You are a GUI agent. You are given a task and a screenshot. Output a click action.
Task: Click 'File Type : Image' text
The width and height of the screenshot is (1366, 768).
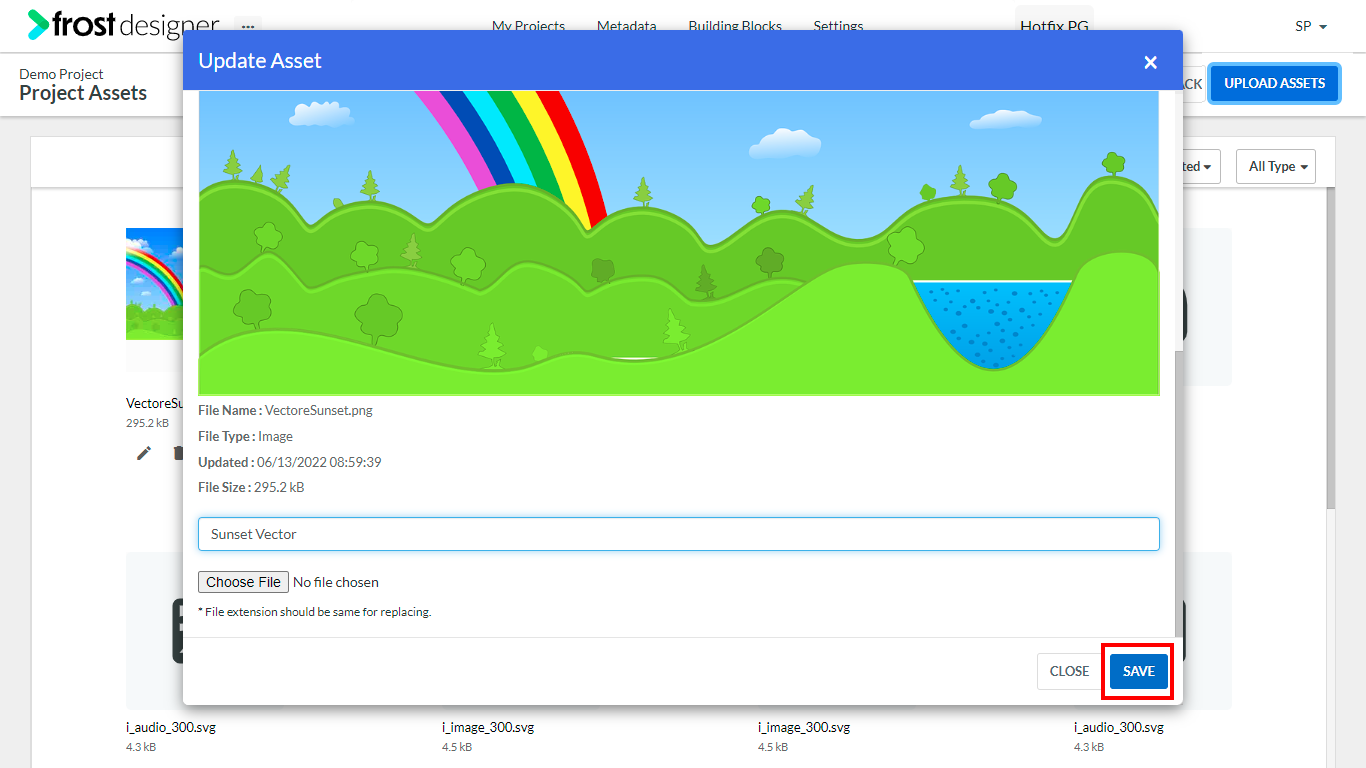[245, 436]
